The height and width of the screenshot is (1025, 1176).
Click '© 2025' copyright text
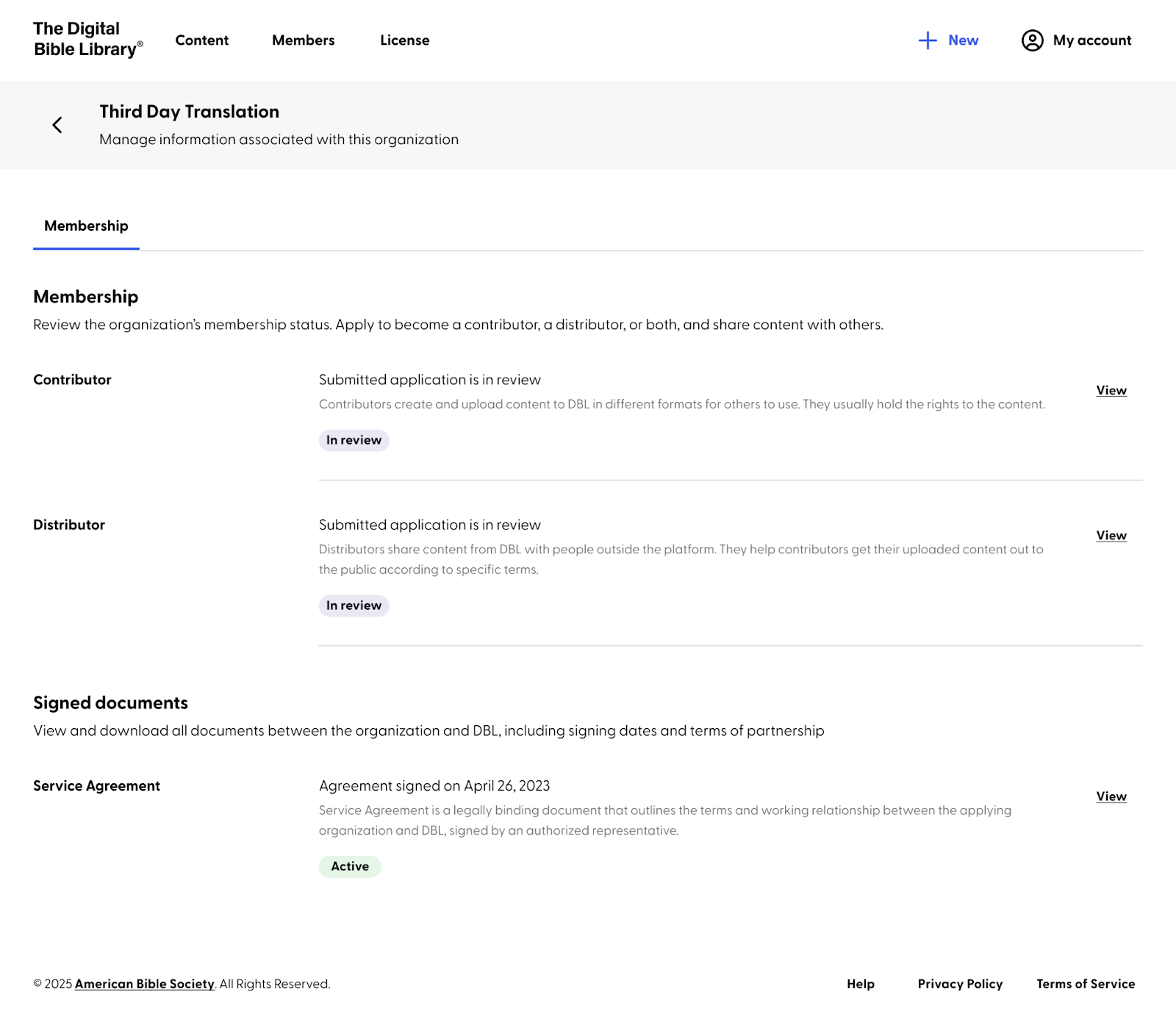coord(53,984)
